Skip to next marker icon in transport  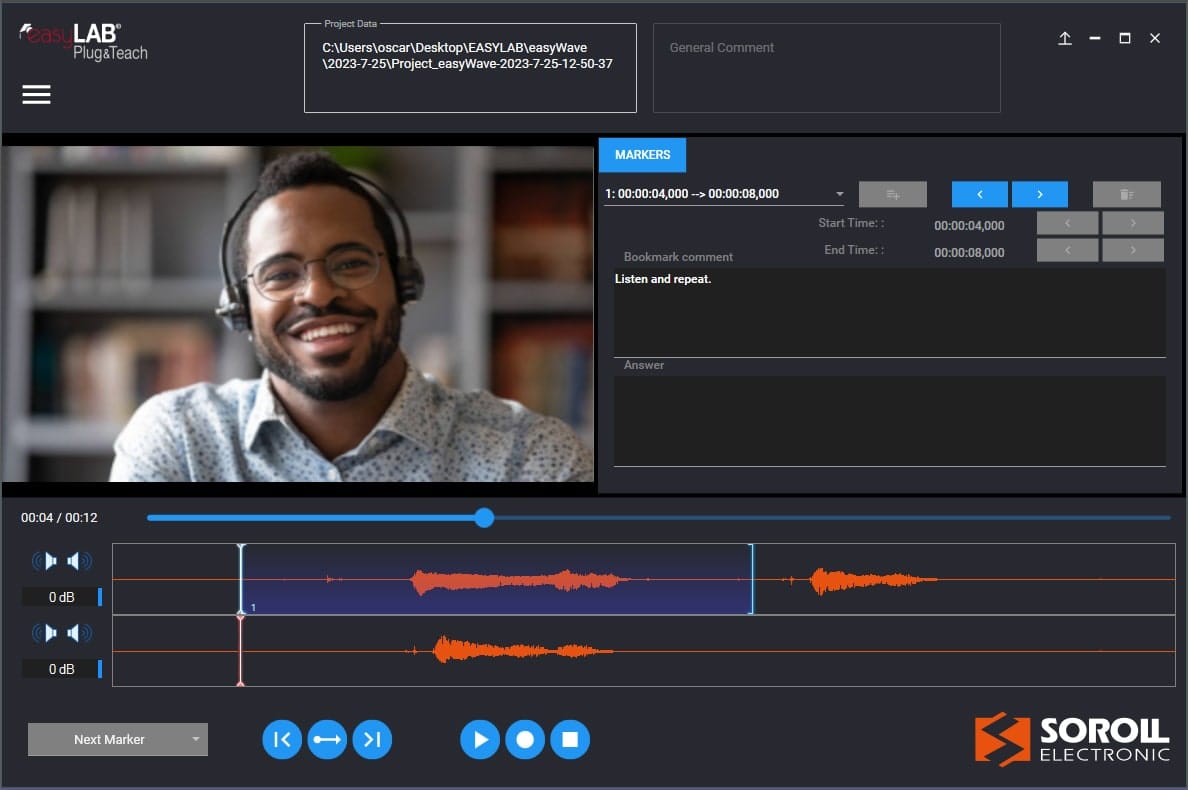point(372,740)
